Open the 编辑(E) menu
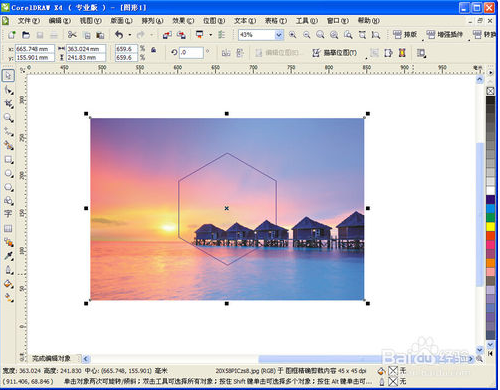 (60, 21)
